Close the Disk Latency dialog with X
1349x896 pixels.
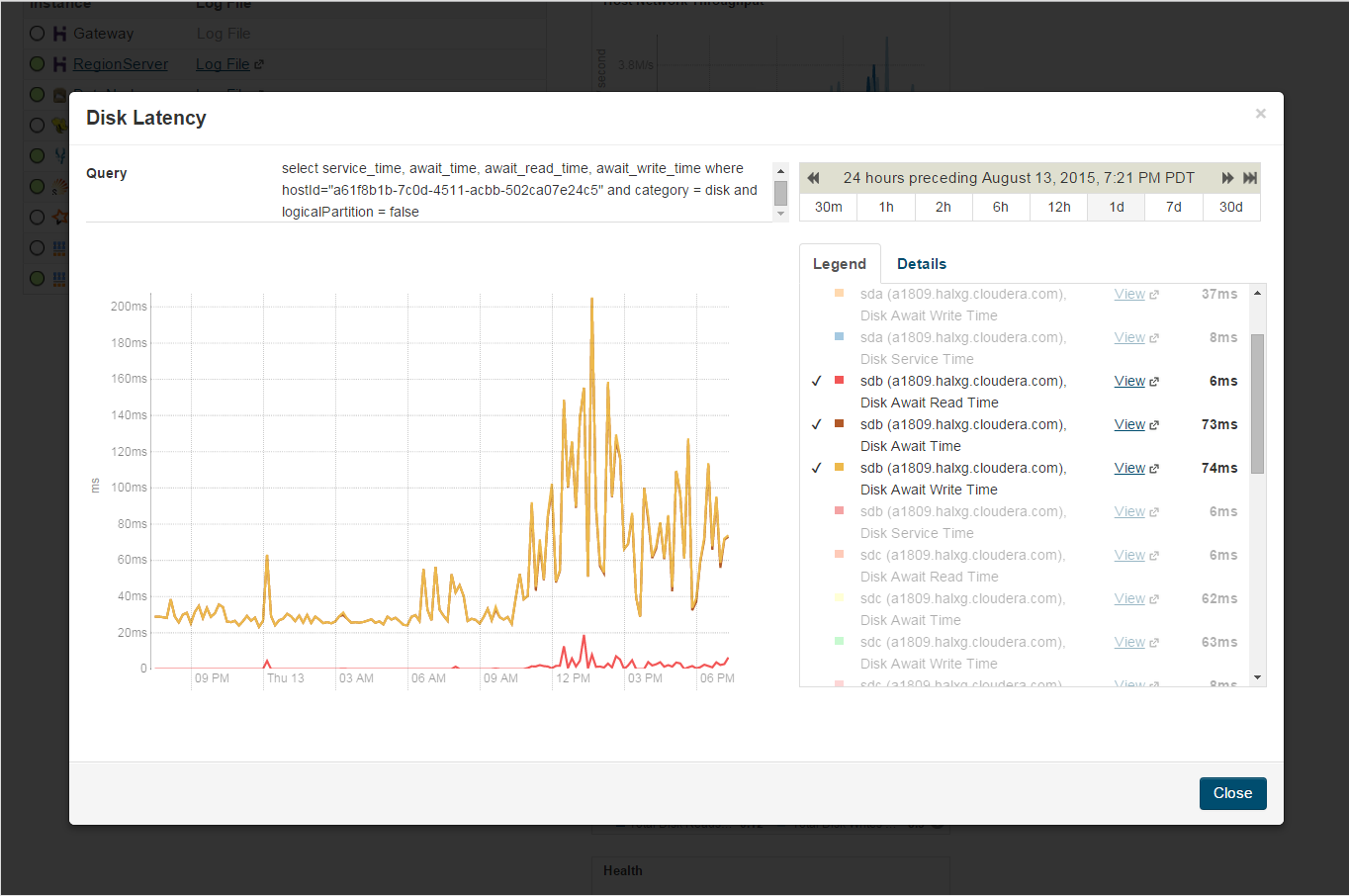click(x=1260, y=114)
